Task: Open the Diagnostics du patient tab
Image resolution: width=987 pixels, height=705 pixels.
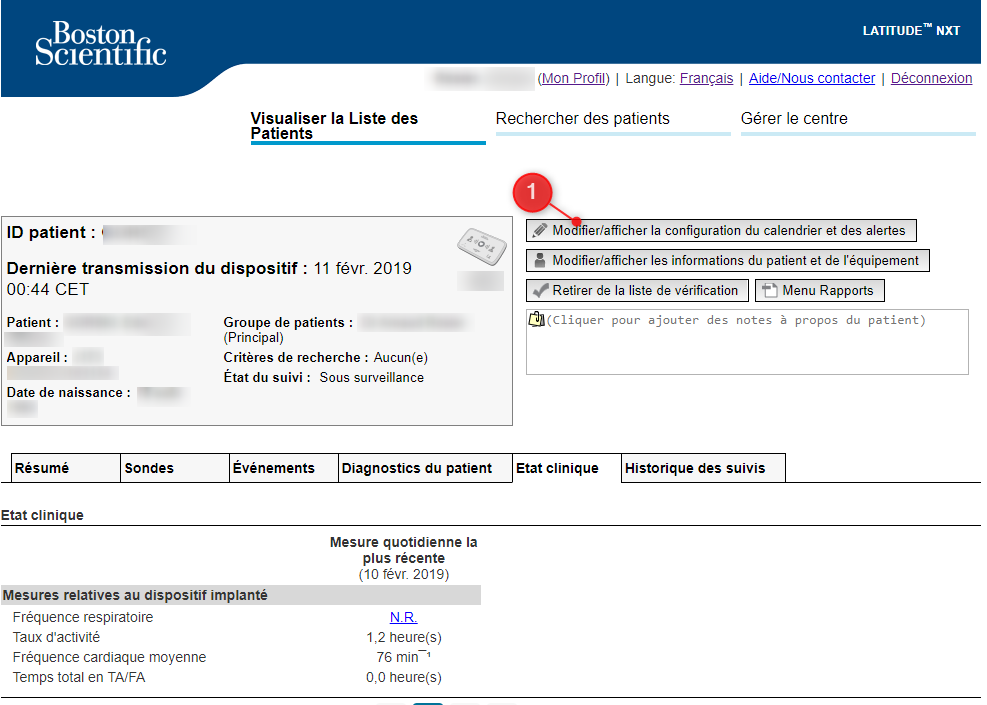Action: pos(425,468)
